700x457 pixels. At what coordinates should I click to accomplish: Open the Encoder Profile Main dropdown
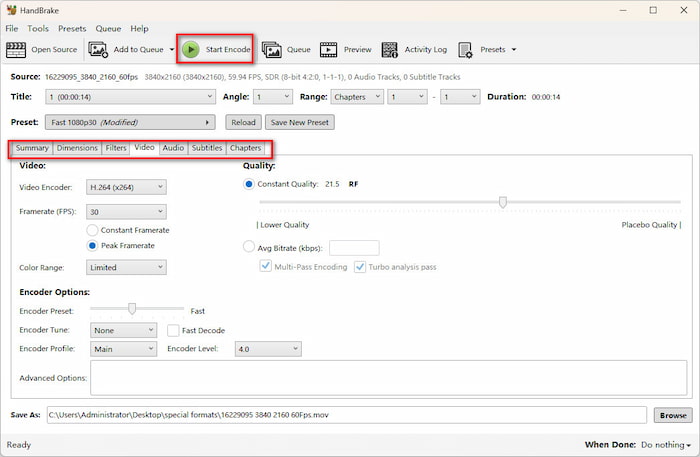coord(123,349)
